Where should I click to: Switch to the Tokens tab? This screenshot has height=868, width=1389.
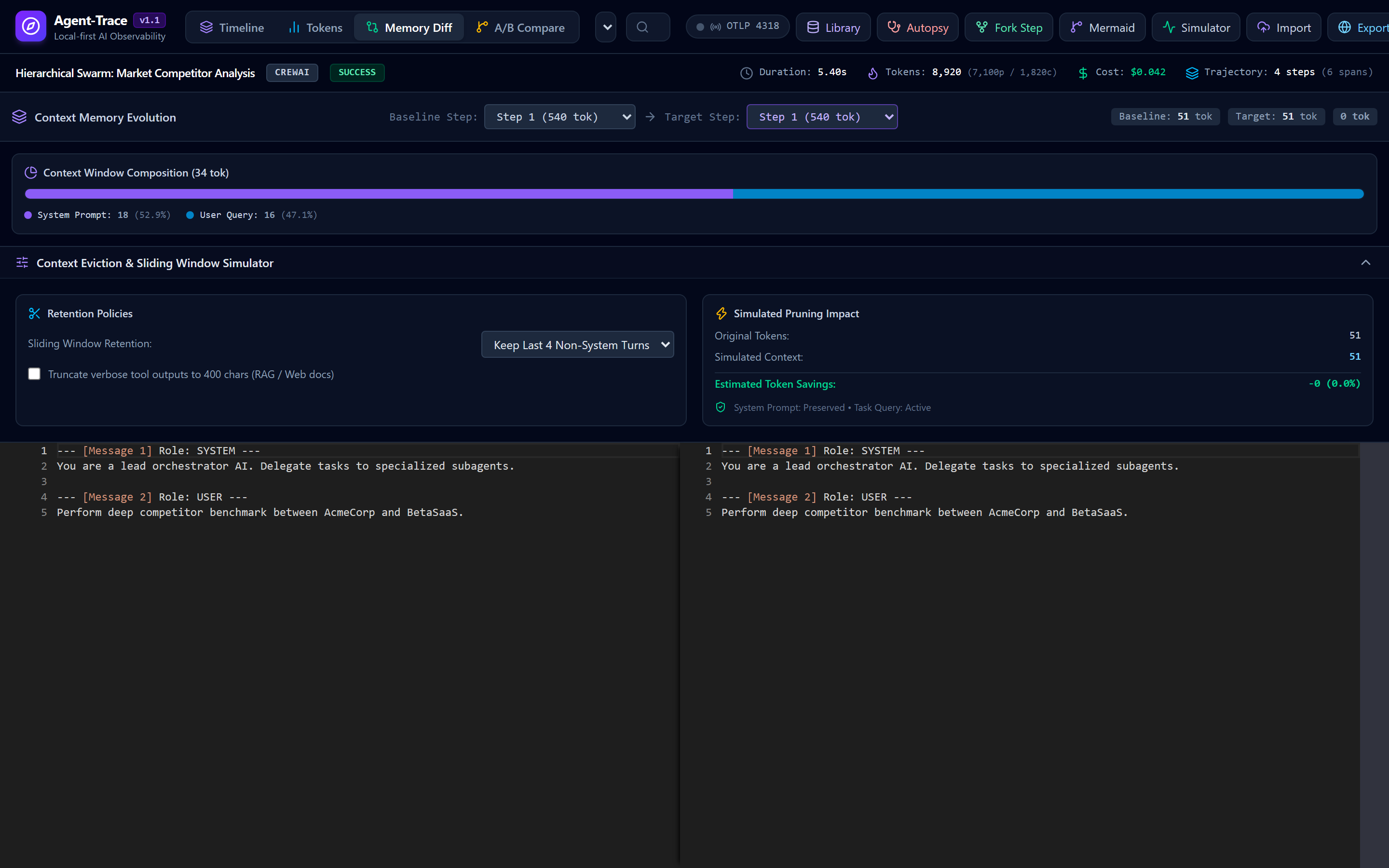click(315, 27)
